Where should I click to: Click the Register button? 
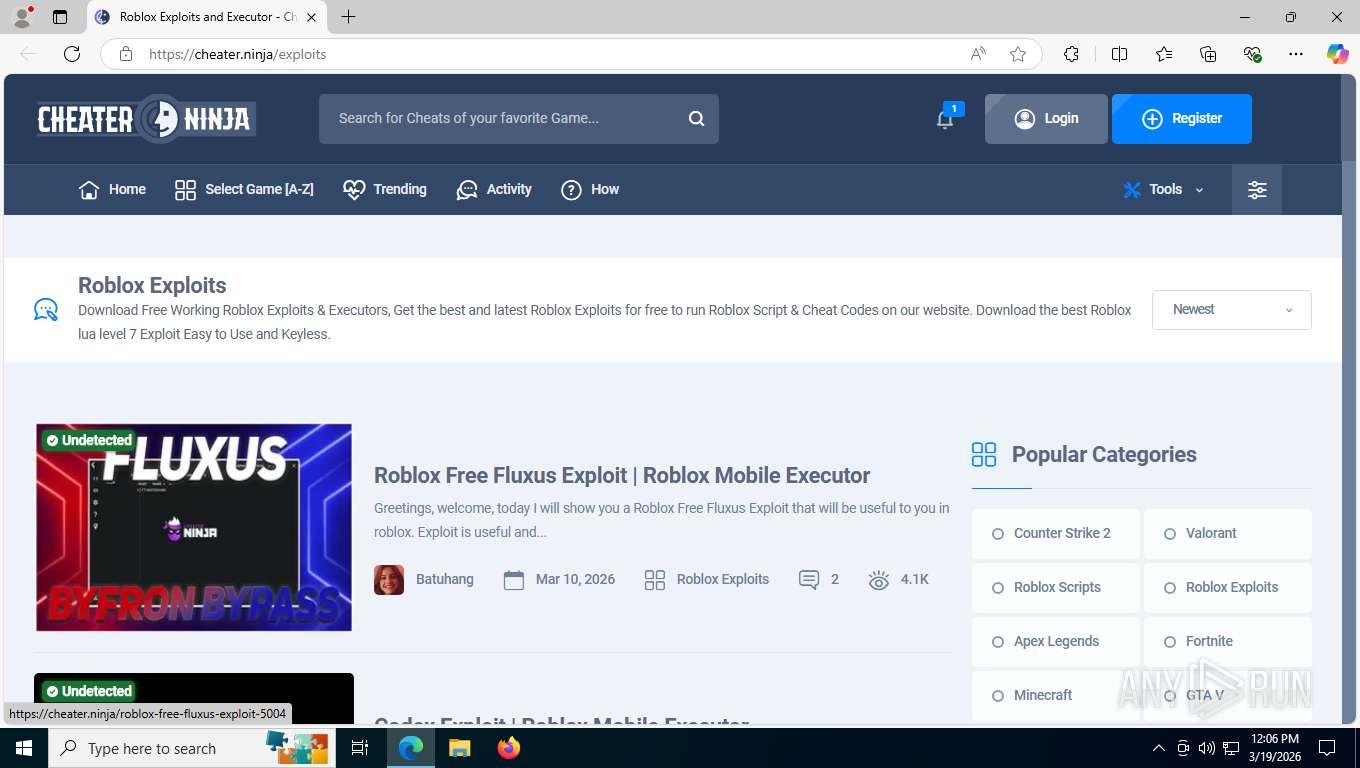coord(1182,119)
